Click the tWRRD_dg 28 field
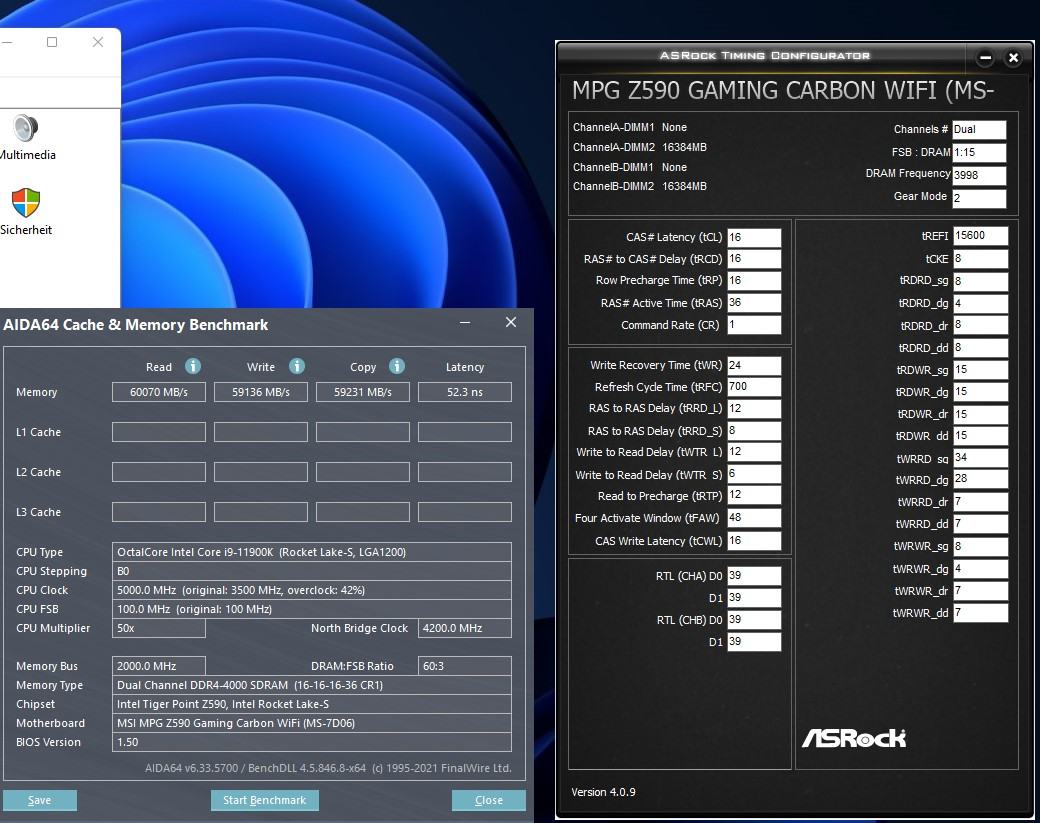The image size is (1040, 823). point(981,479)
